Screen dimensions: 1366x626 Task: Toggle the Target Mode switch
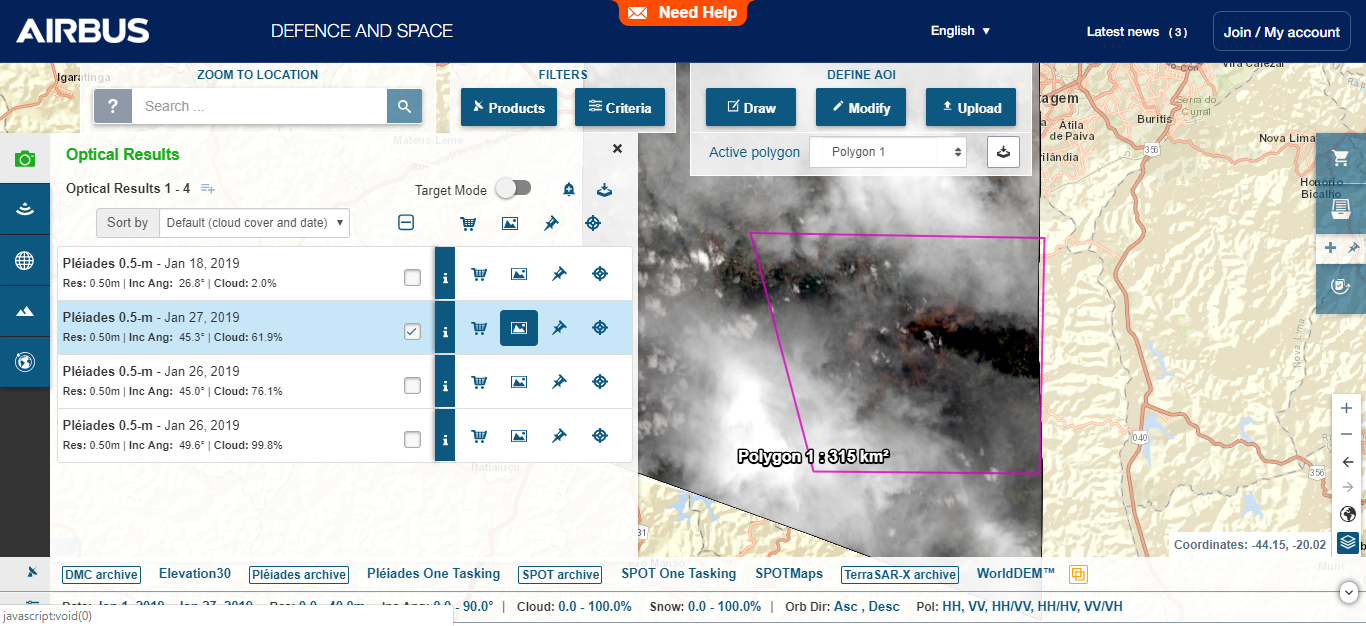pos(513,188)
